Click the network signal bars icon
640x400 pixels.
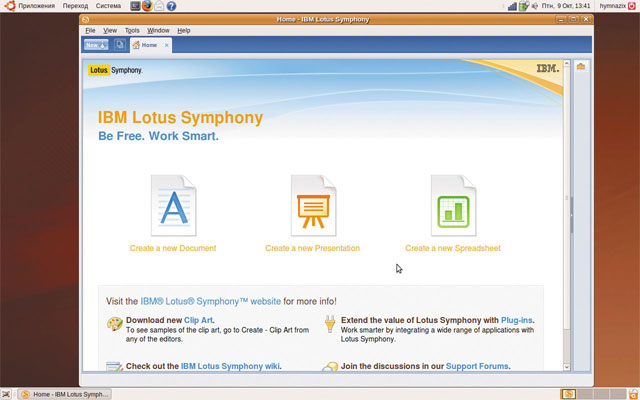(x=512, y=6)
